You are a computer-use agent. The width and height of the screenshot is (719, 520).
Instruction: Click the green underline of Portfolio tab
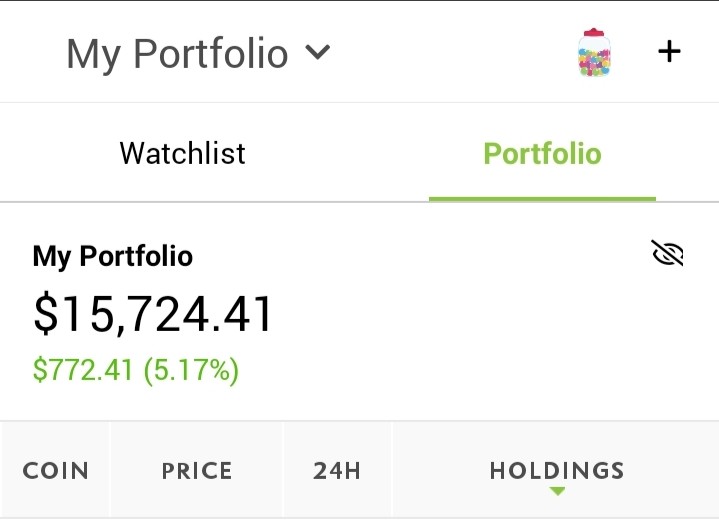542,199
